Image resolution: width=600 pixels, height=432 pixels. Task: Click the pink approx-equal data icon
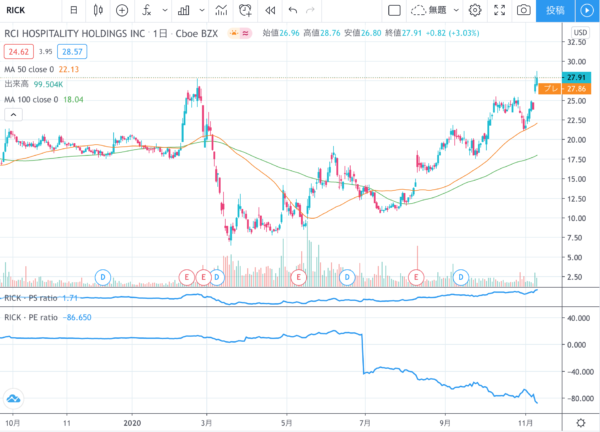[246, 34]
